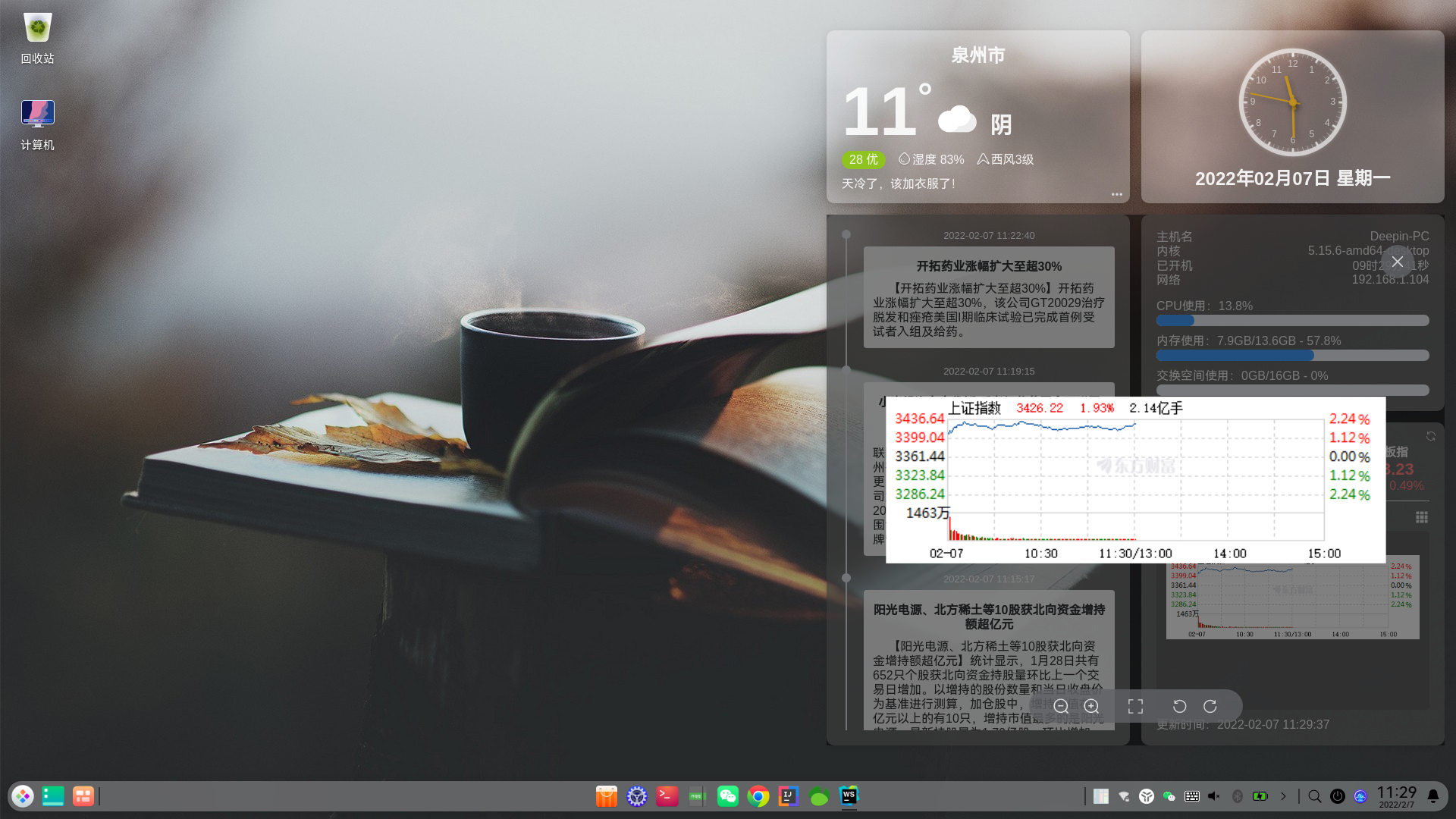Toggle the muted volume tray icon

coord(1214,796)
